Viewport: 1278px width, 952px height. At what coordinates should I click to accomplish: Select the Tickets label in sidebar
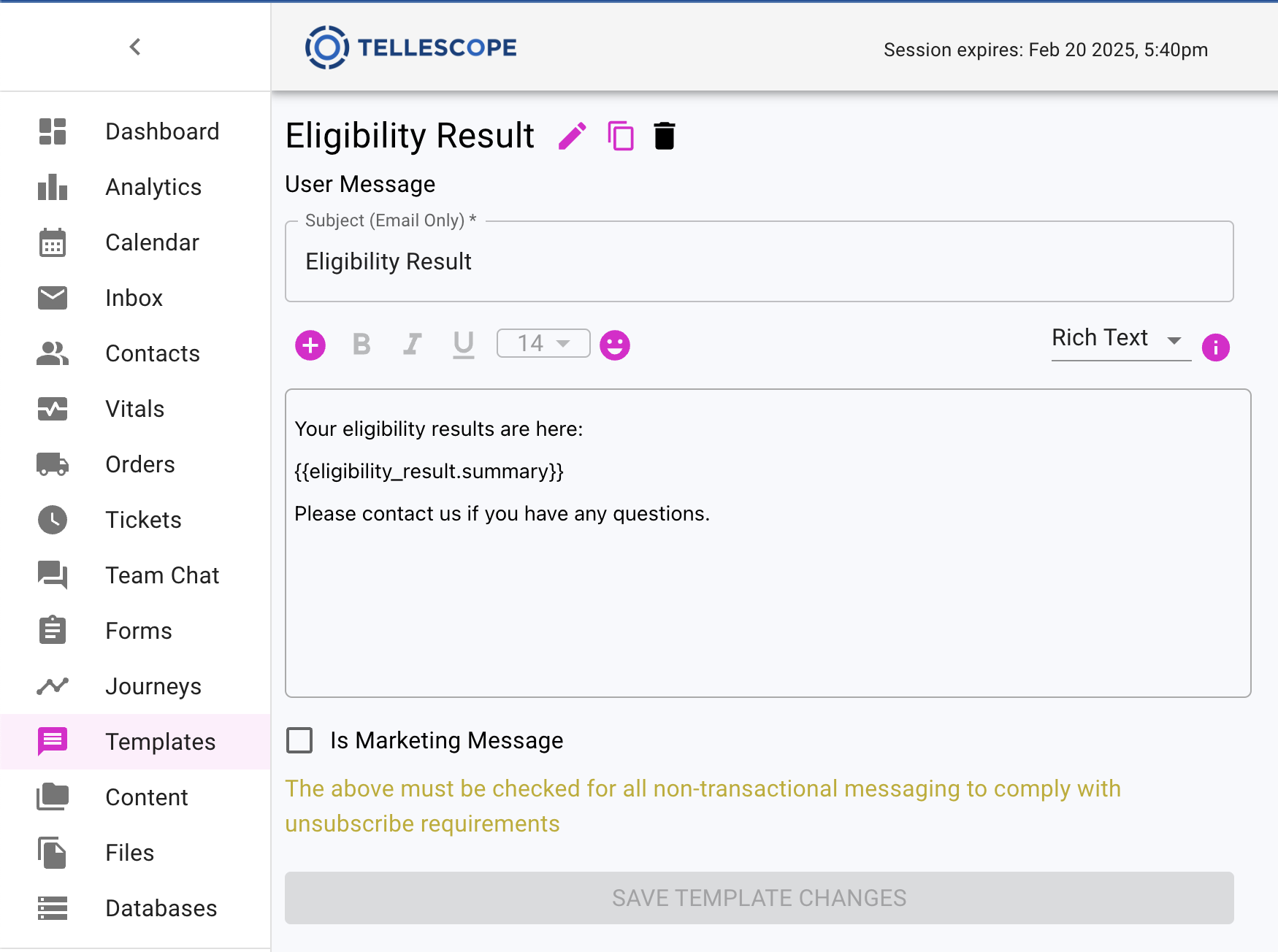click(143, 520)
